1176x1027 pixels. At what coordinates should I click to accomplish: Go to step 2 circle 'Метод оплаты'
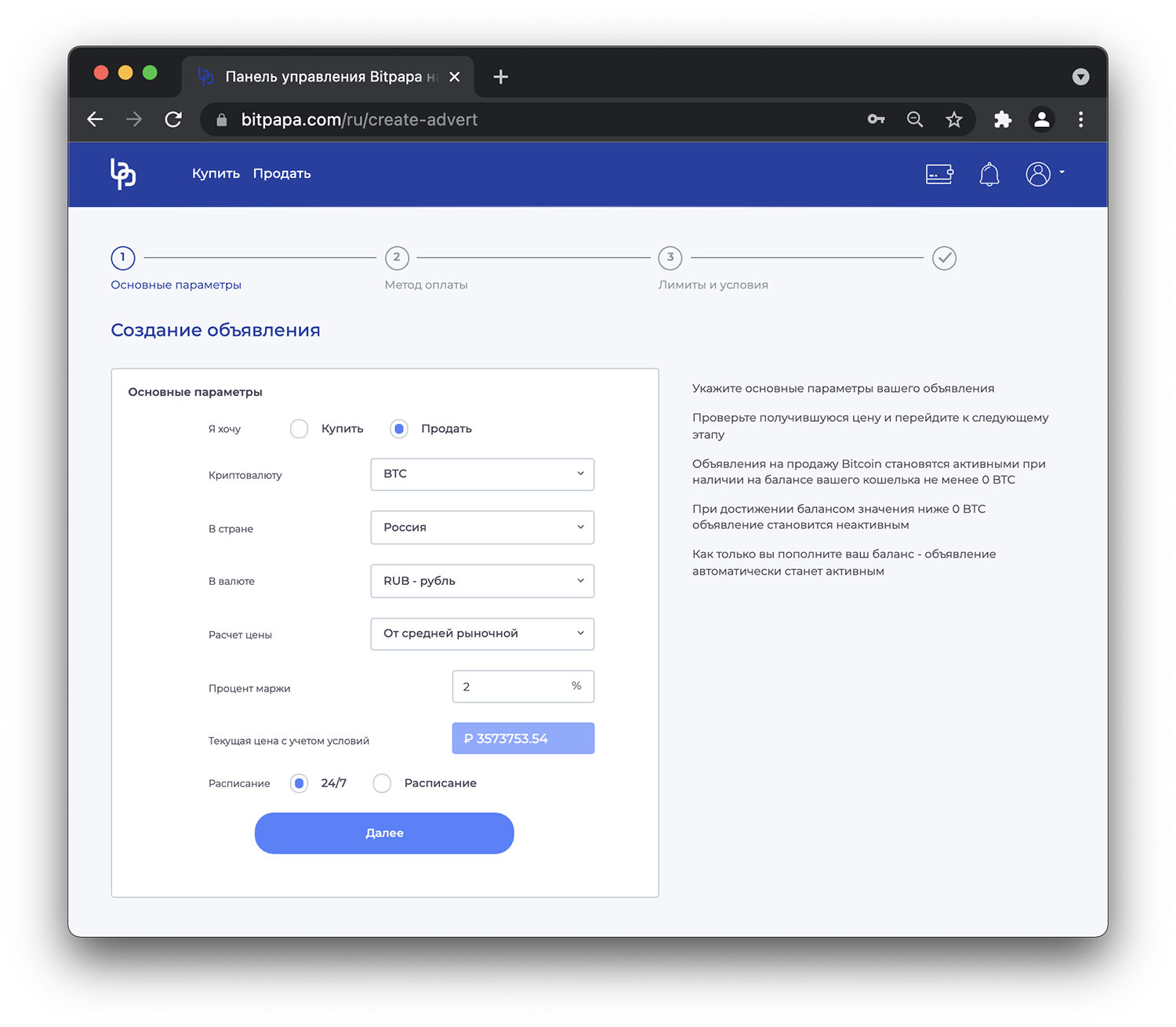(397, 258)
